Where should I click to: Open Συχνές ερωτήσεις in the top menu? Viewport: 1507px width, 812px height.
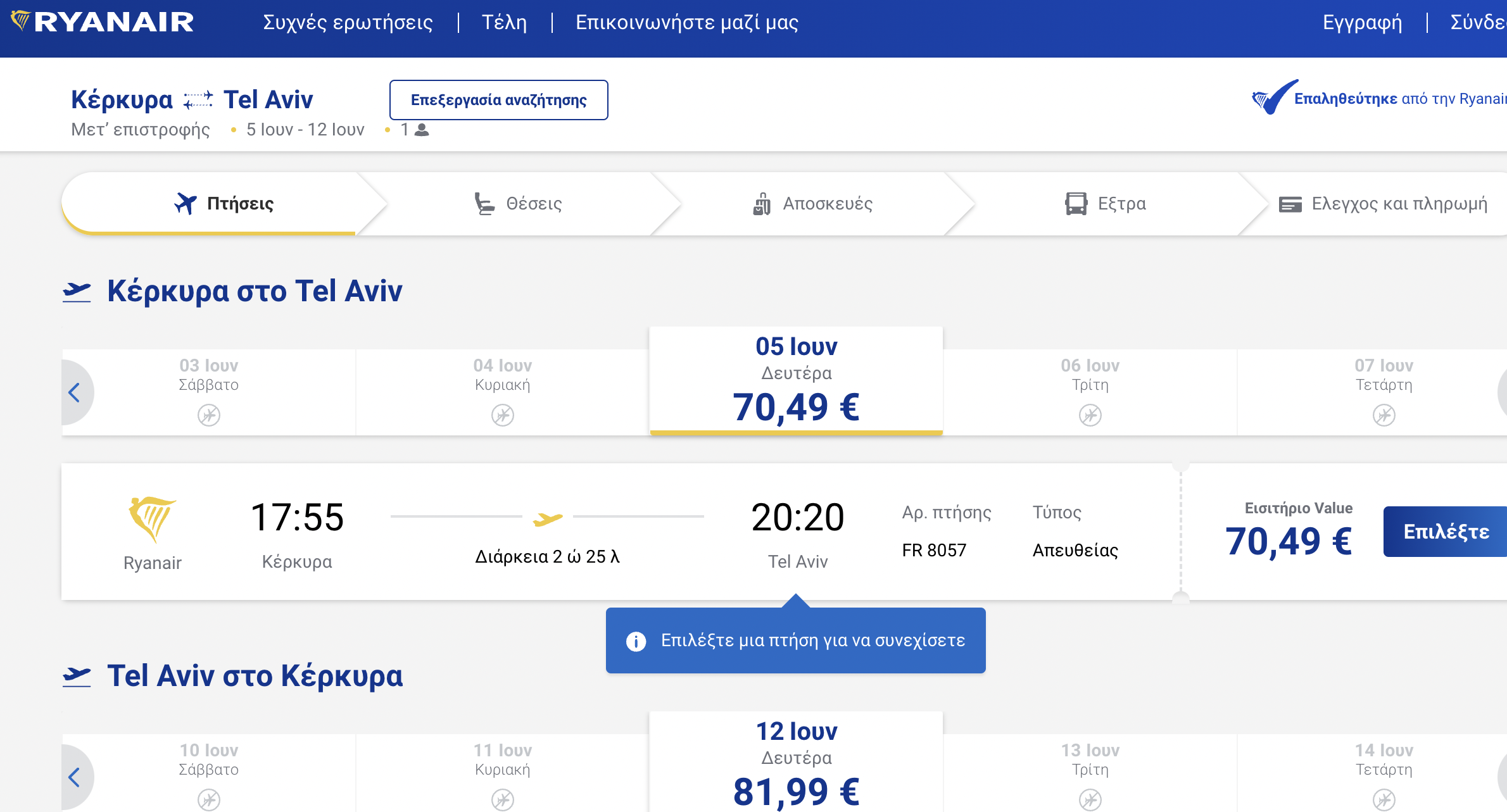(x=348, y=22)
